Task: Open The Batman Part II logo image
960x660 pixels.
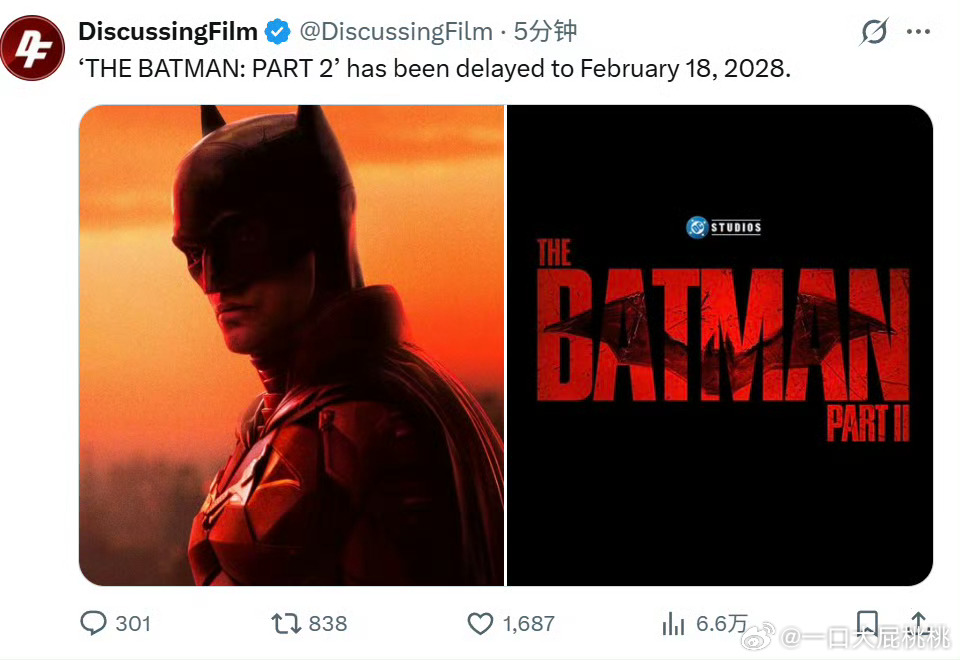Action: (720, 345)
